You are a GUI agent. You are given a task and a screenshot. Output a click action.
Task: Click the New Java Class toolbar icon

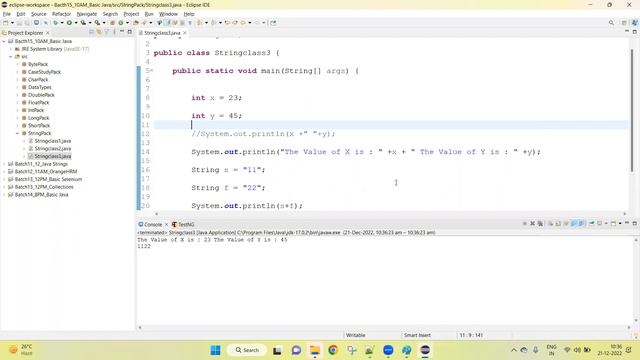(120, 23)
